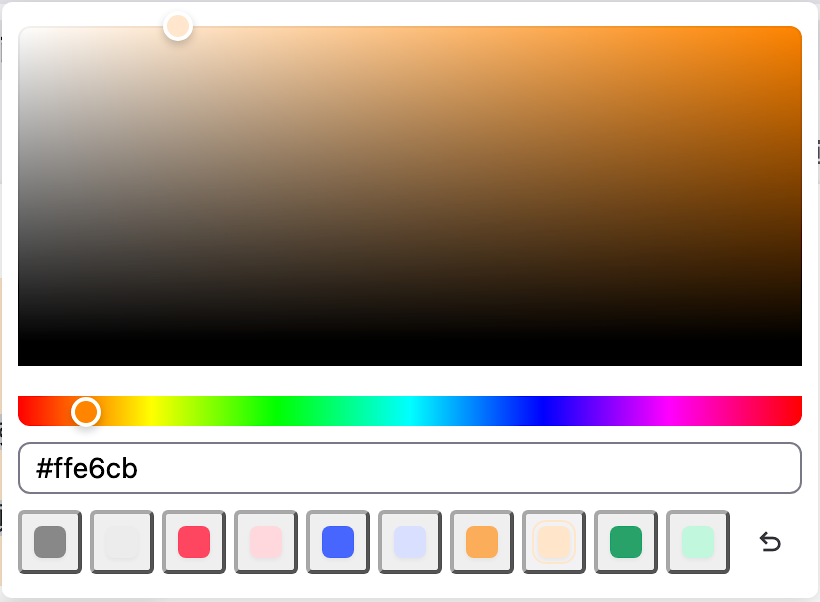Viewport: 820px width, 602px height.
Task: Click the saturation picker handle
Action: [178, 26]
